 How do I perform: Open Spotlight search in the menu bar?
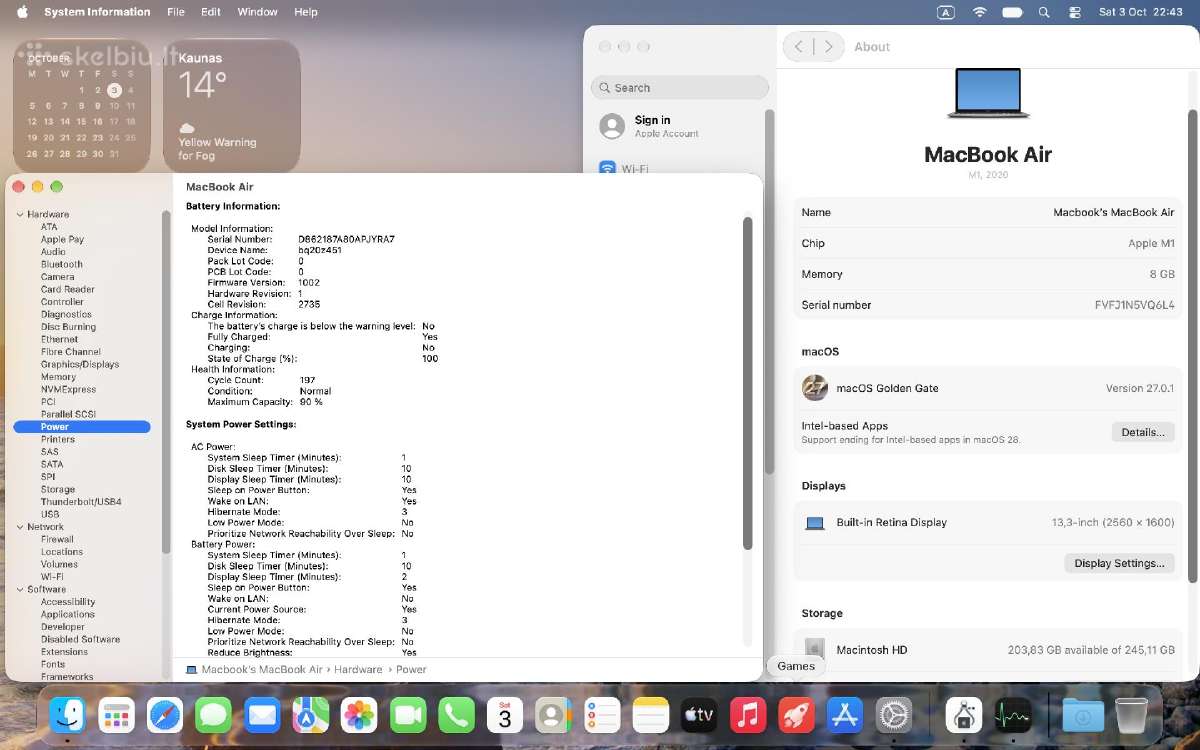pyautogui.click(x=1044, y=12)
